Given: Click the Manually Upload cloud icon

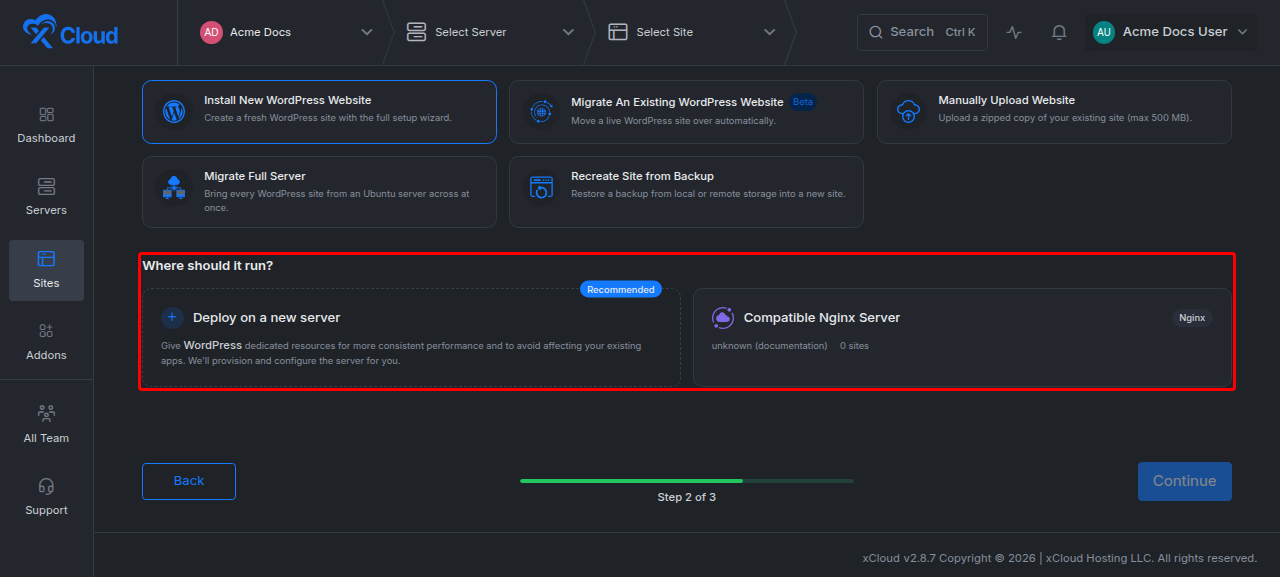Looking at the screenshot, I should click(x=908, y=111).
